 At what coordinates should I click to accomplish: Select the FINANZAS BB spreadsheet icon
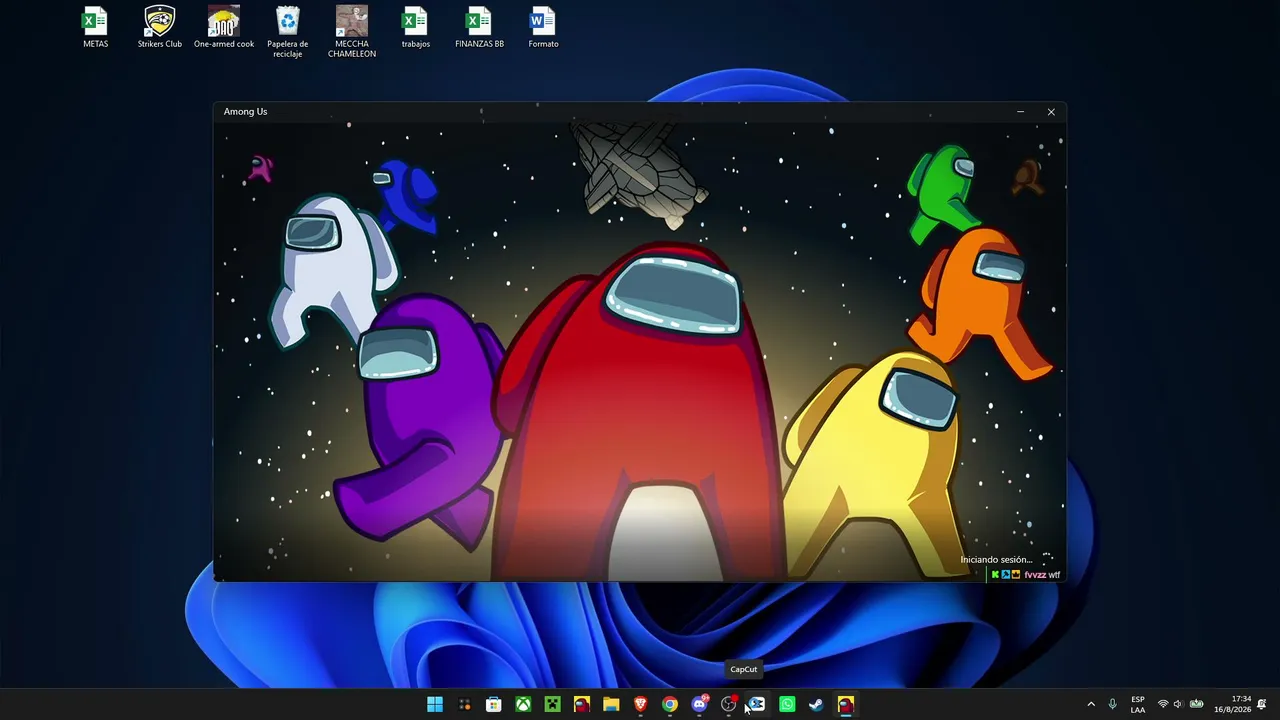pos(479,28)
